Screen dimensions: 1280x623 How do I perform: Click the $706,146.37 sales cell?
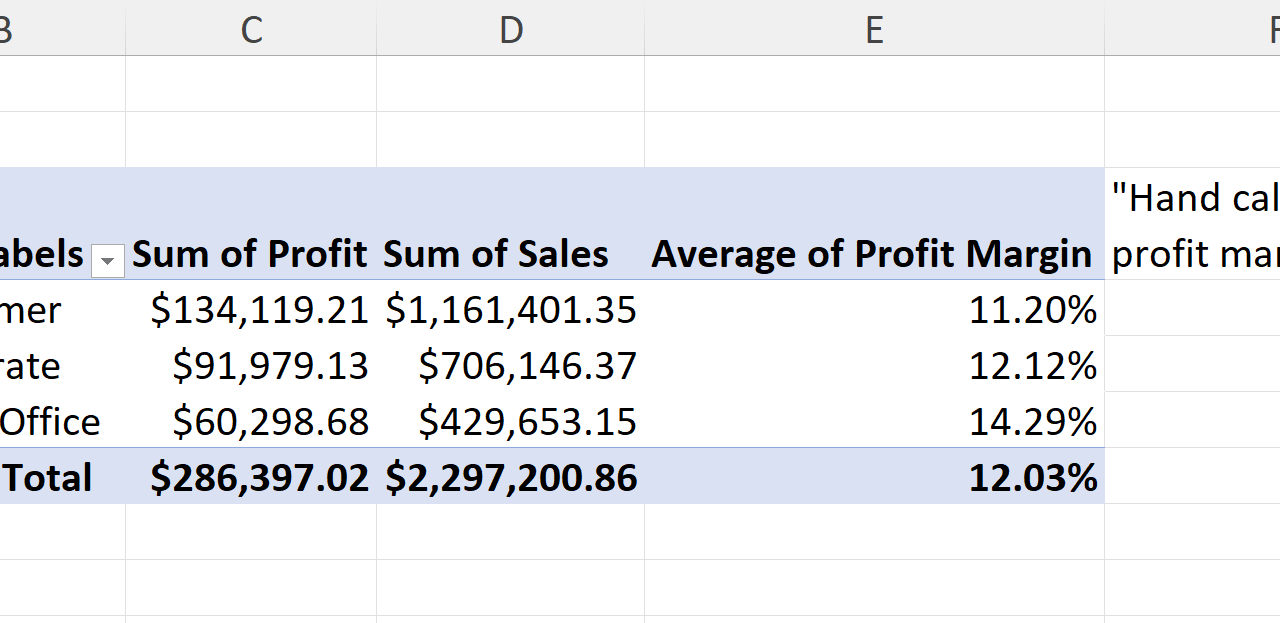527,366
